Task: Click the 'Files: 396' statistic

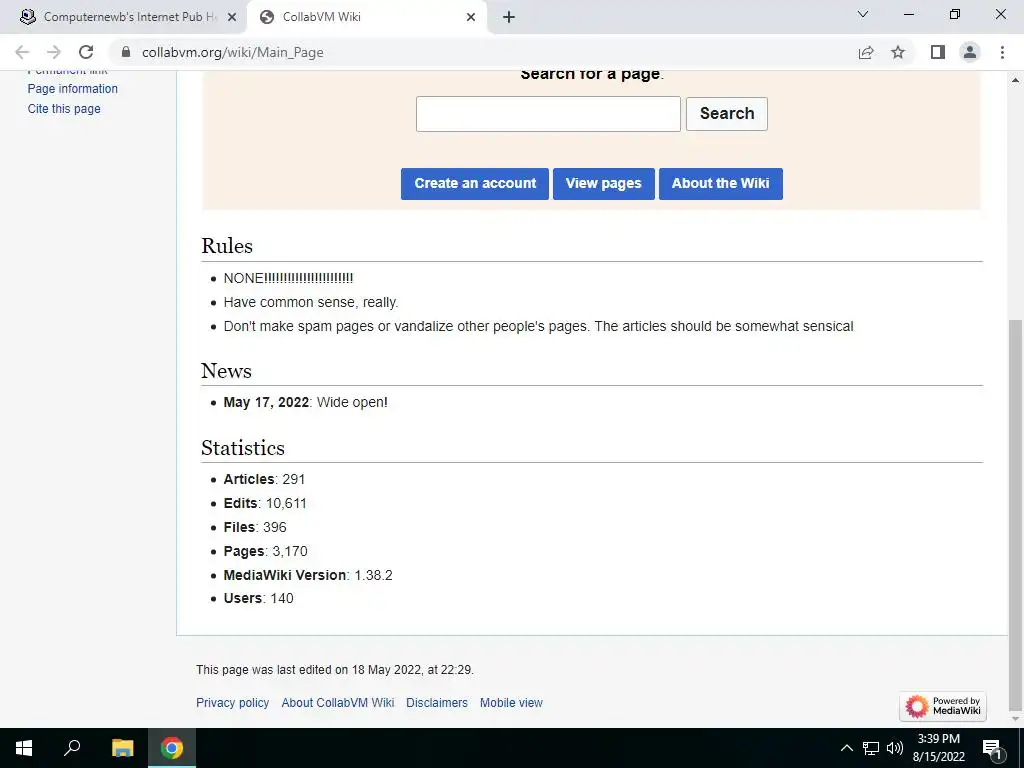Action: [255, 527]
